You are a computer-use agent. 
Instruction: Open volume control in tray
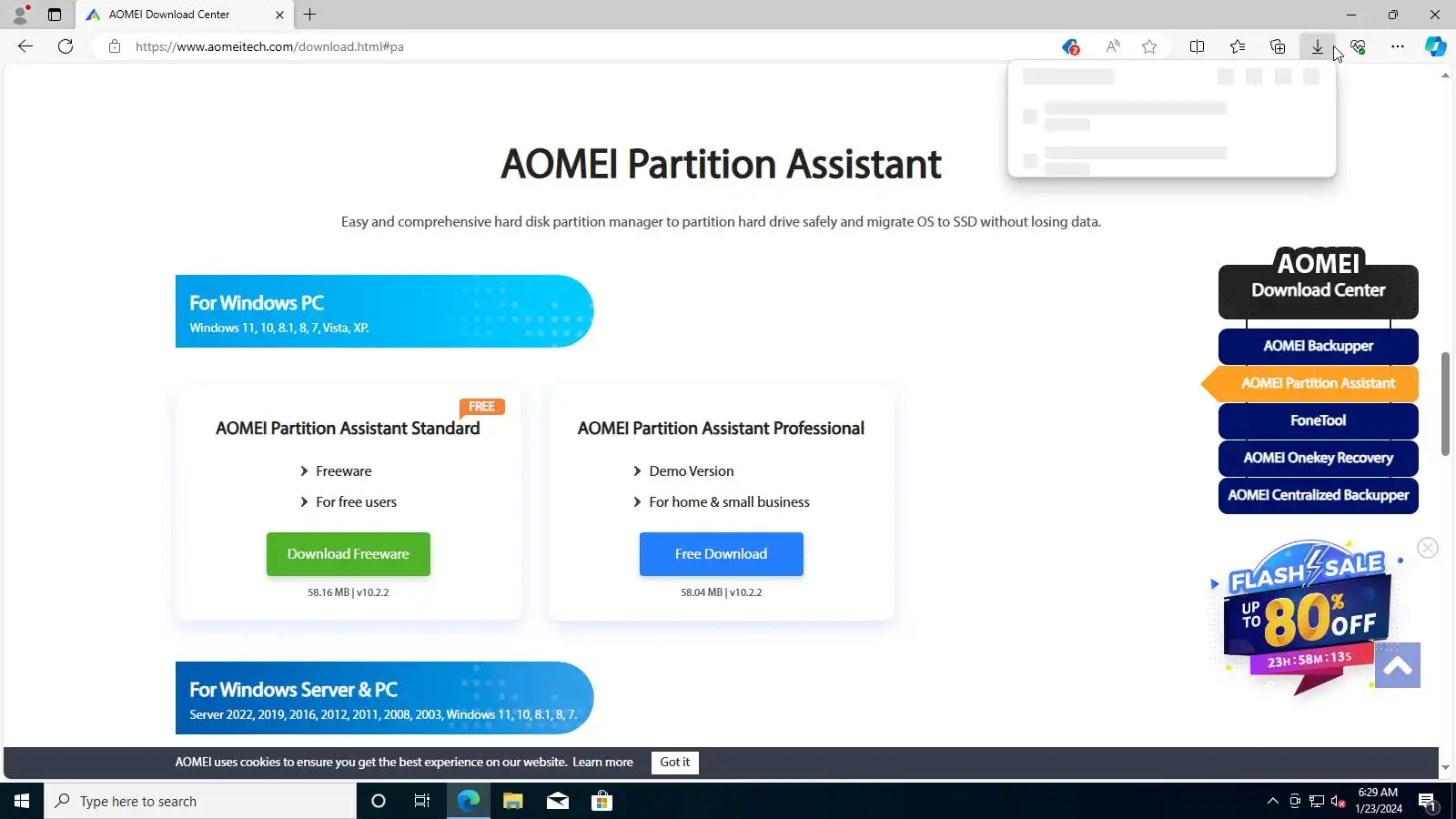click(1338, 801)
